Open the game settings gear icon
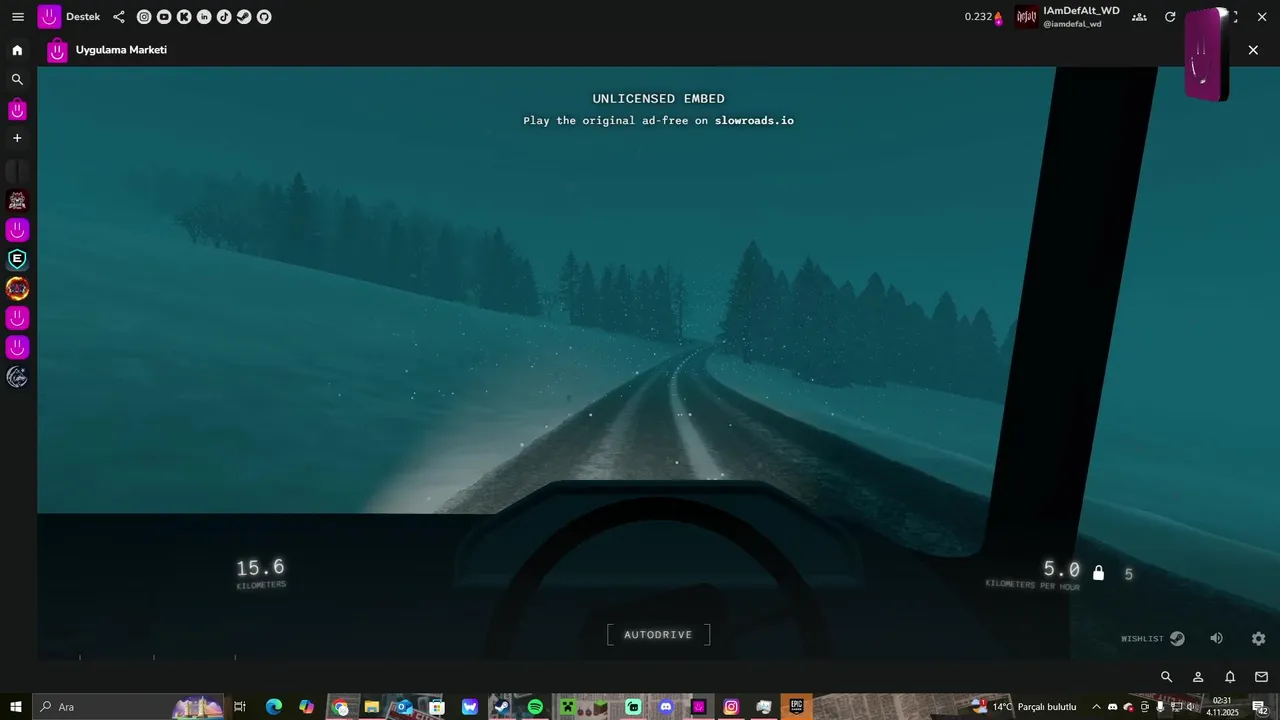 coord(1259,638)
